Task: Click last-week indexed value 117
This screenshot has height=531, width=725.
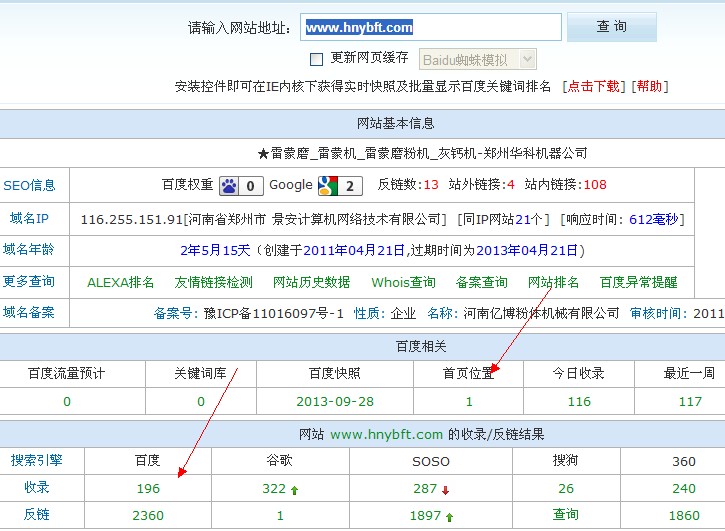Action: click(x=690, y=401)
